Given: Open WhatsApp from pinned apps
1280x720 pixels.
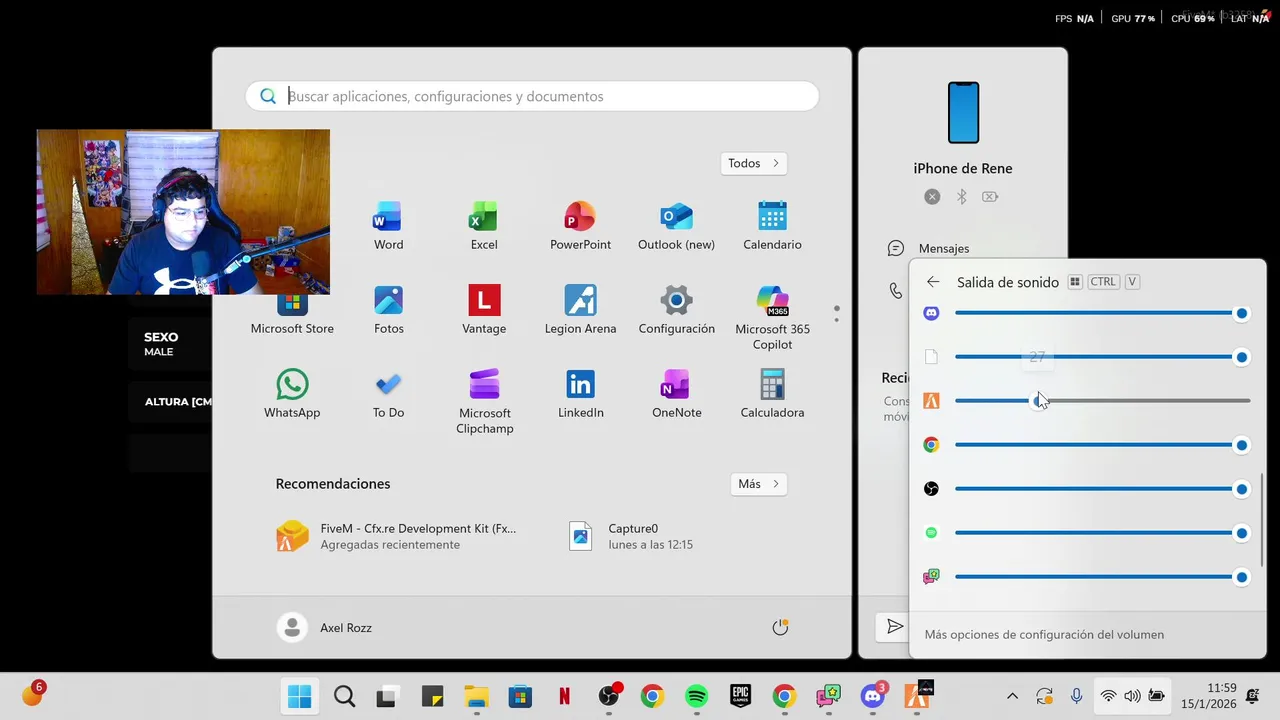Looking at the screenshot, I should pos(292,394).
